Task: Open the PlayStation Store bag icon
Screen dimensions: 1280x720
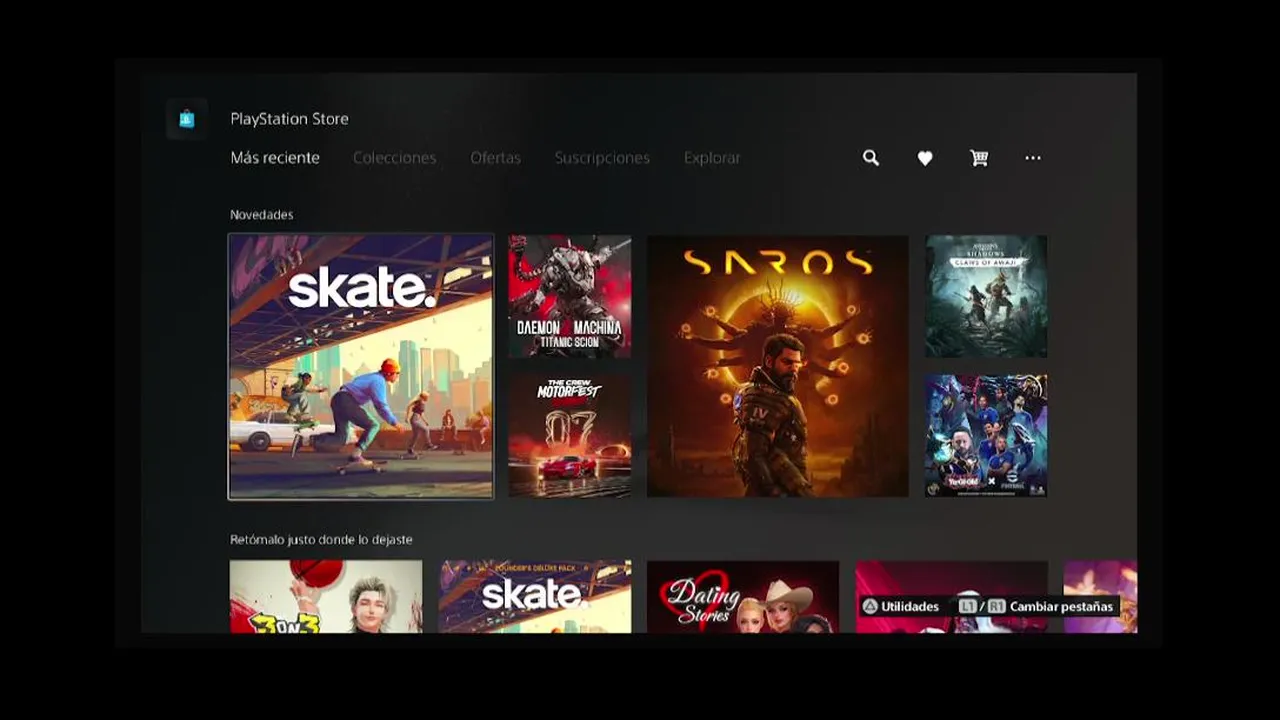Action: click(187, 119)
